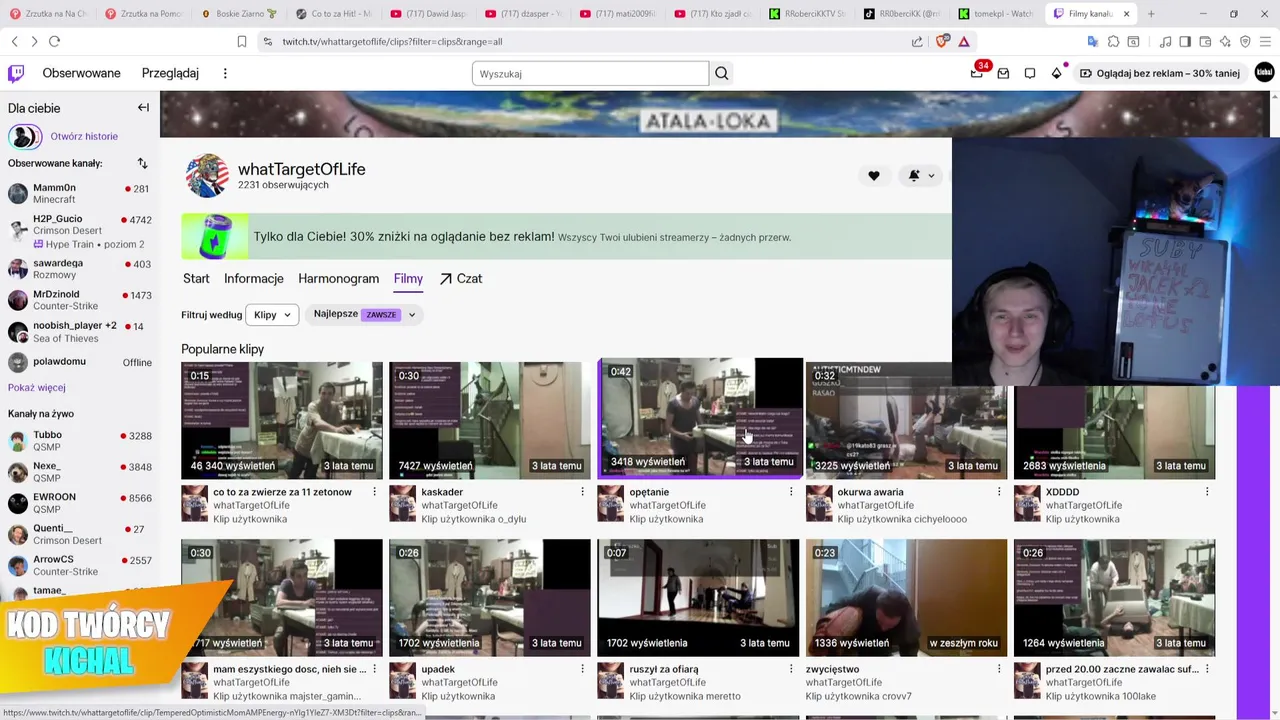Screen dimensions: 1280x720
Task: Open MrDzinold channel in sidebar
Action: (x=79, y=300)
